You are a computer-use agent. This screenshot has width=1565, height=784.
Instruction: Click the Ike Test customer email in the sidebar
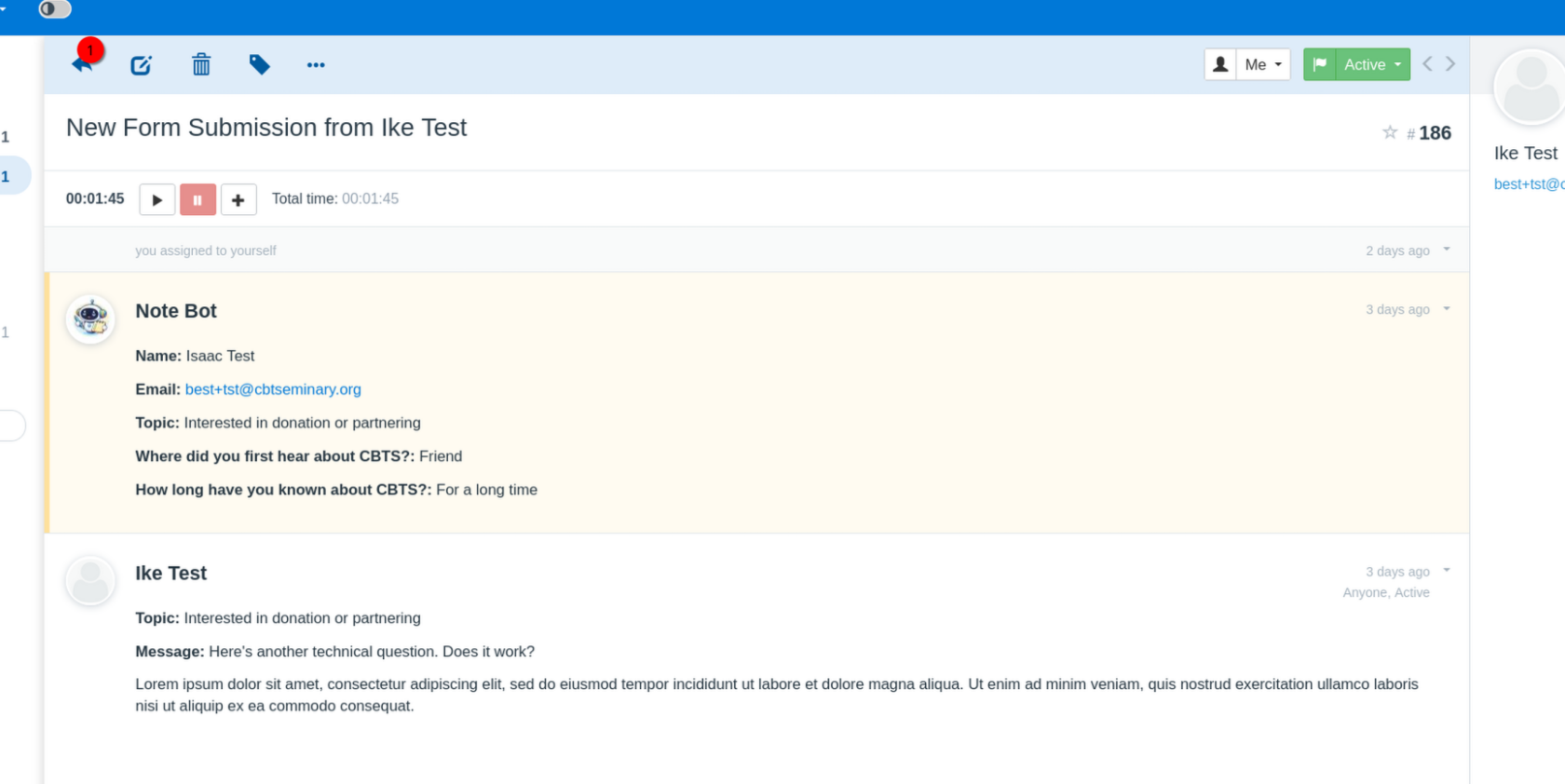click(1529, 184)
